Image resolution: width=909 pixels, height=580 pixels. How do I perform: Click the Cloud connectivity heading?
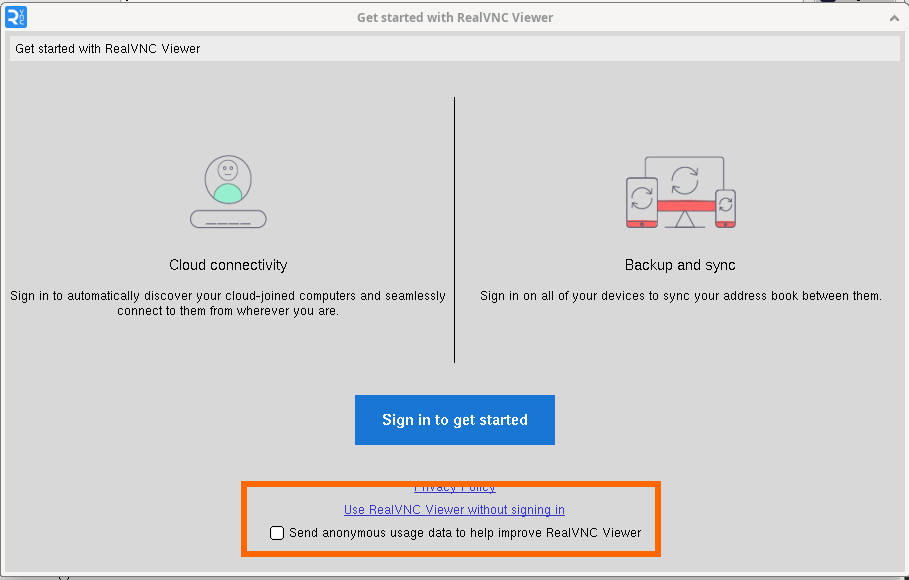pyautogui.click(x=228, y=265)
